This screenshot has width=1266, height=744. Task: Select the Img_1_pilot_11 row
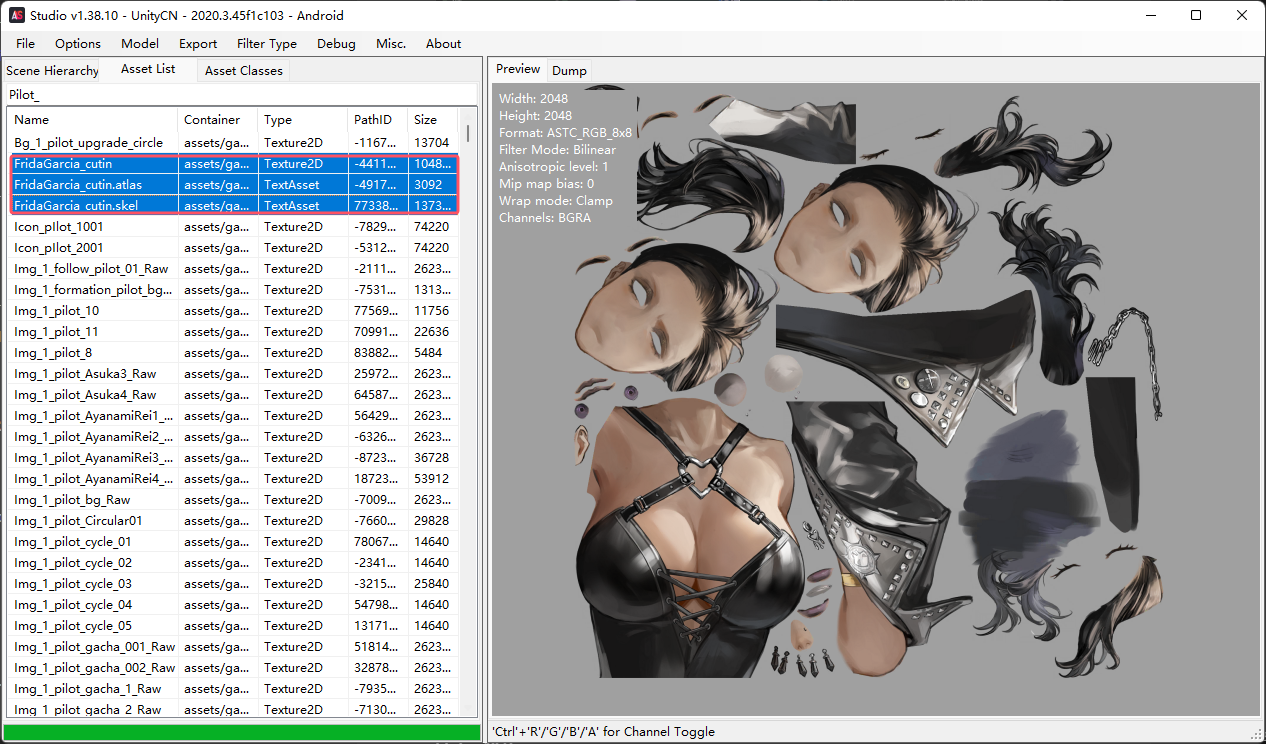coord(233,332)
